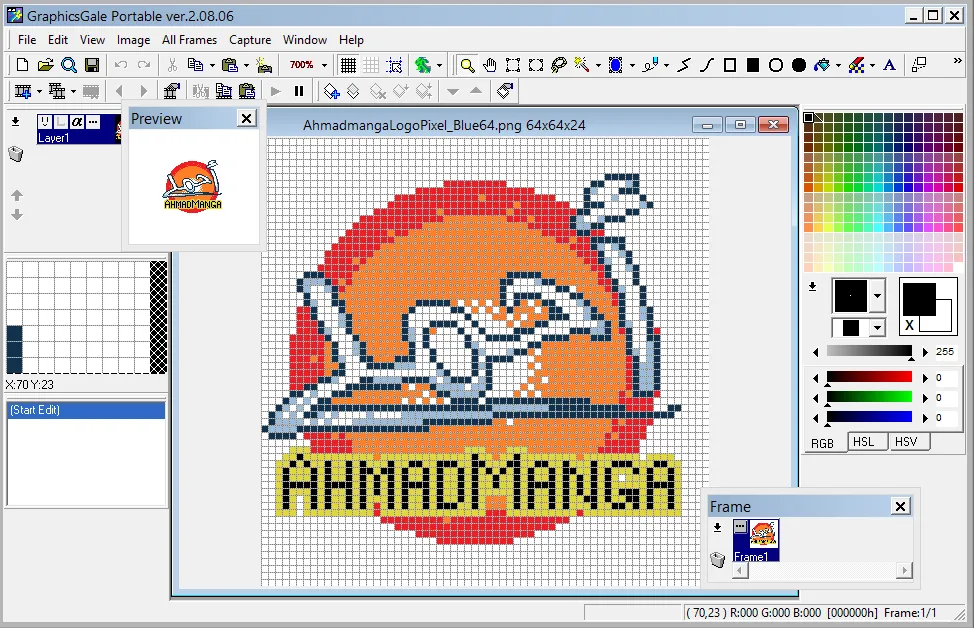
Task: Click the green channel slider
Action: point(869,398)
